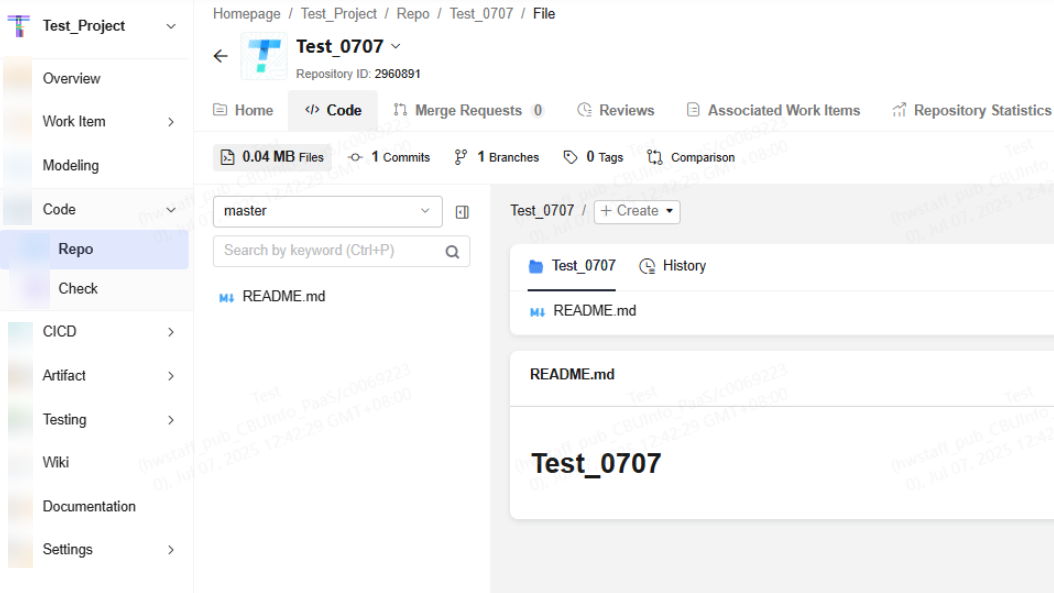Click the Repository Statistics chart icon
This screenshot has height=593, width=1054.
(899, 110)
